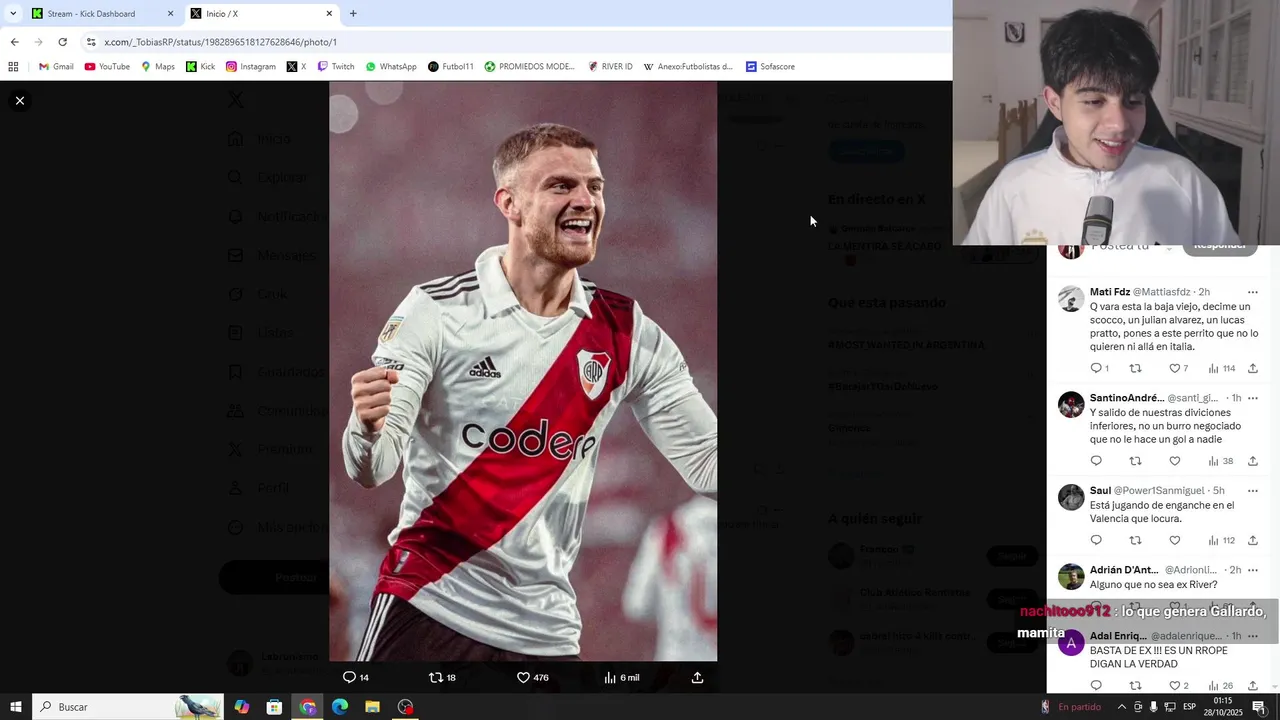Repost SantinoAndré's comment

coord(1135,461)
